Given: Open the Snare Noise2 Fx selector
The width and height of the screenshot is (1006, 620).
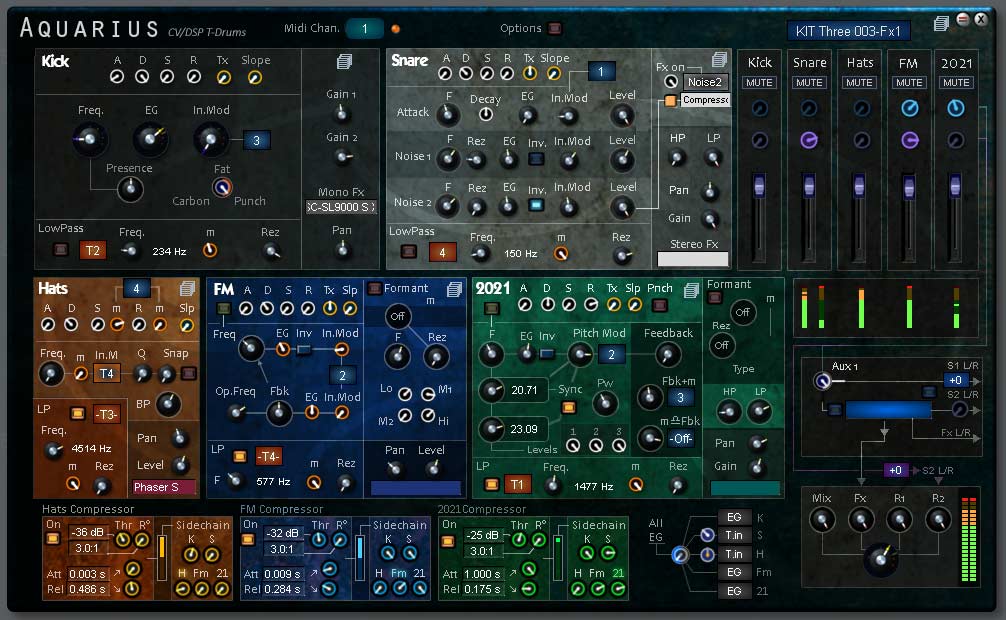Looking at the screenshot, I should click(704, 82).
